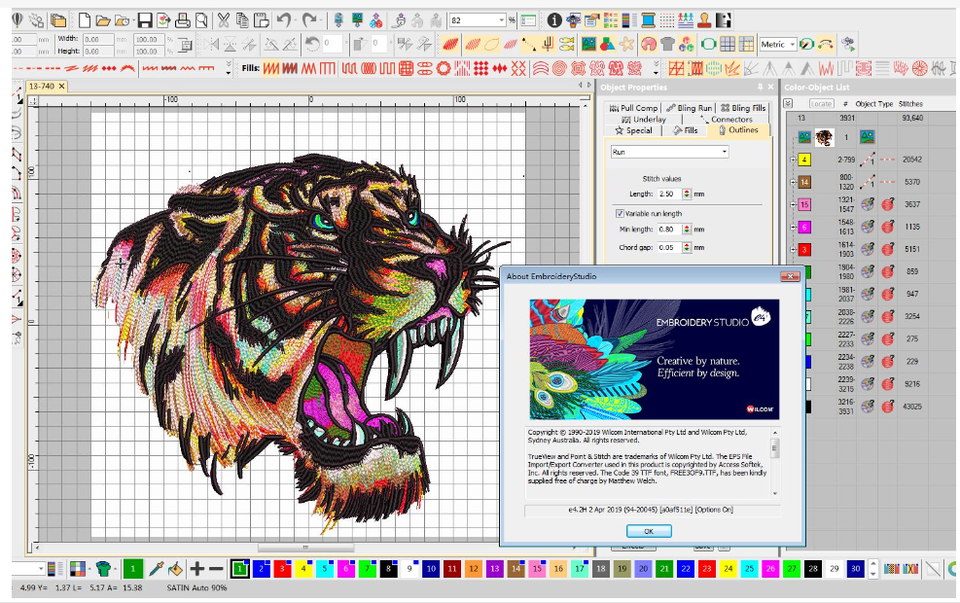Open the Metric measurement units dropdown

click(793, 44)
